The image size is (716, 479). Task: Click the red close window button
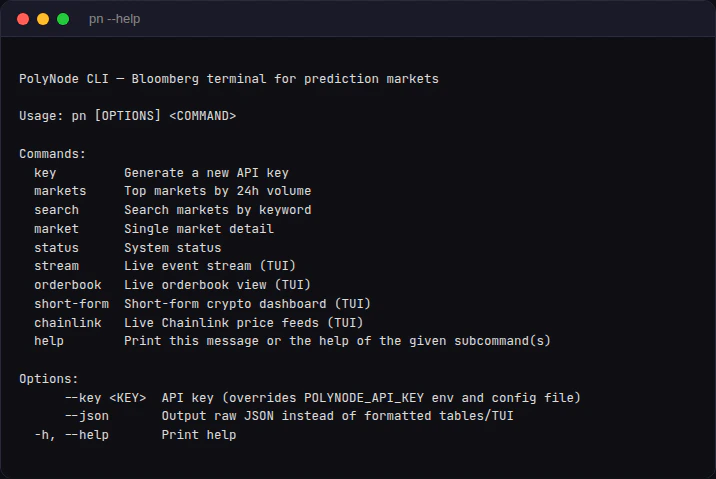(23, 19)
